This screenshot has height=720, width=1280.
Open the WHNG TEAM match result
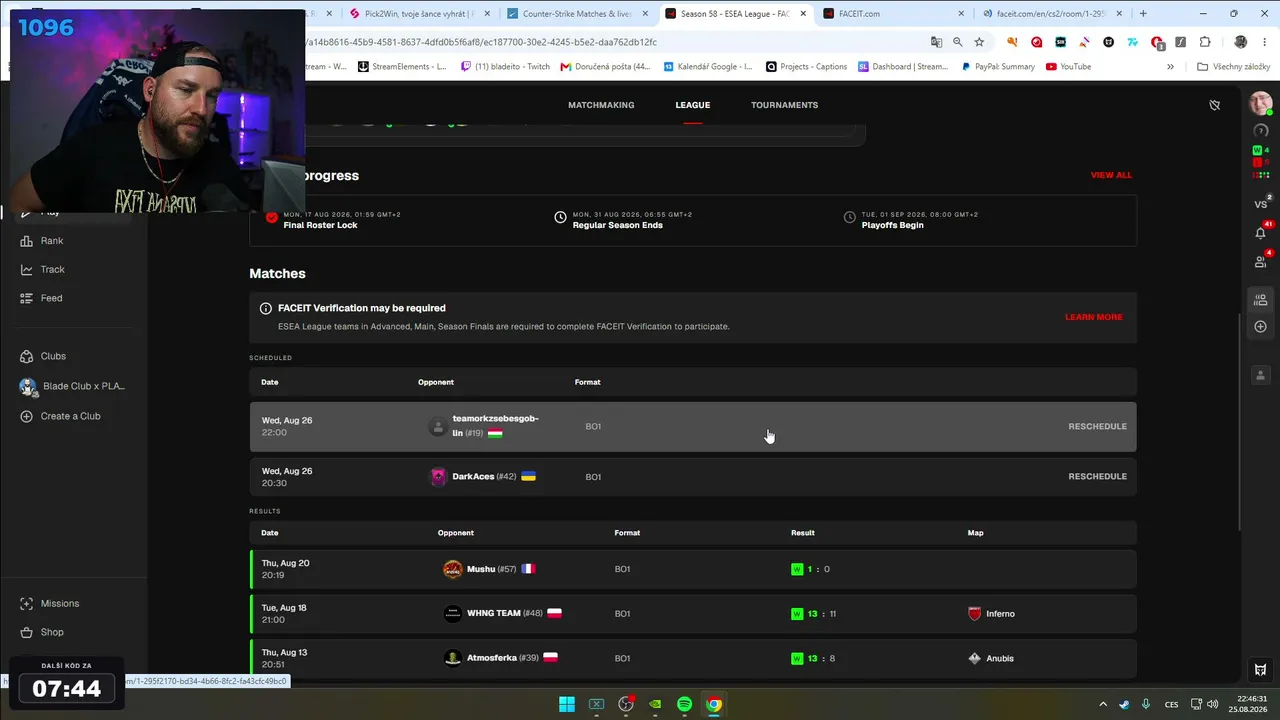pos(693,614)
